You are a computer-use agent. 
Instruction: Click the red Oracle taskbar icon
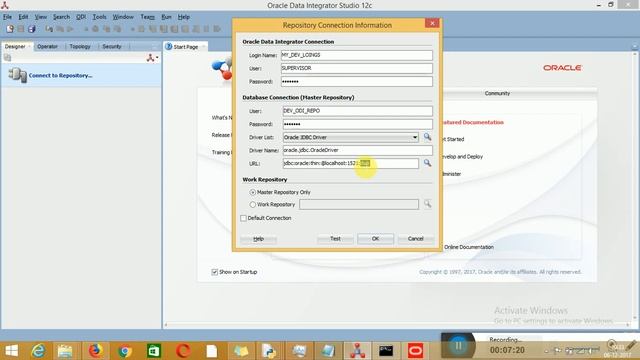[x=415, y=351]
